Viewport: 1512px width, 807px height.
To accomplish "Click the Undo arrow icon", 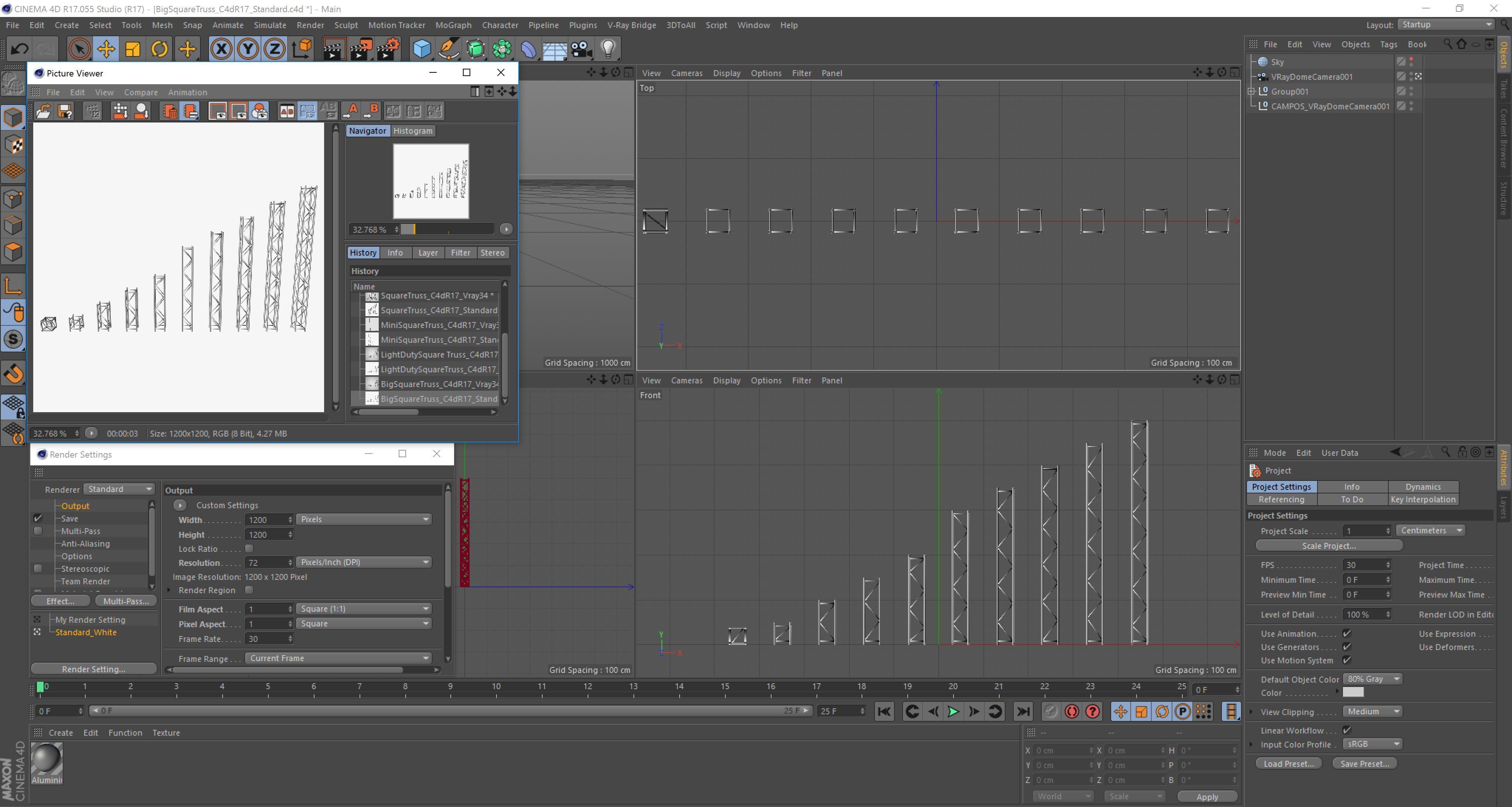I will pos(19,49).
